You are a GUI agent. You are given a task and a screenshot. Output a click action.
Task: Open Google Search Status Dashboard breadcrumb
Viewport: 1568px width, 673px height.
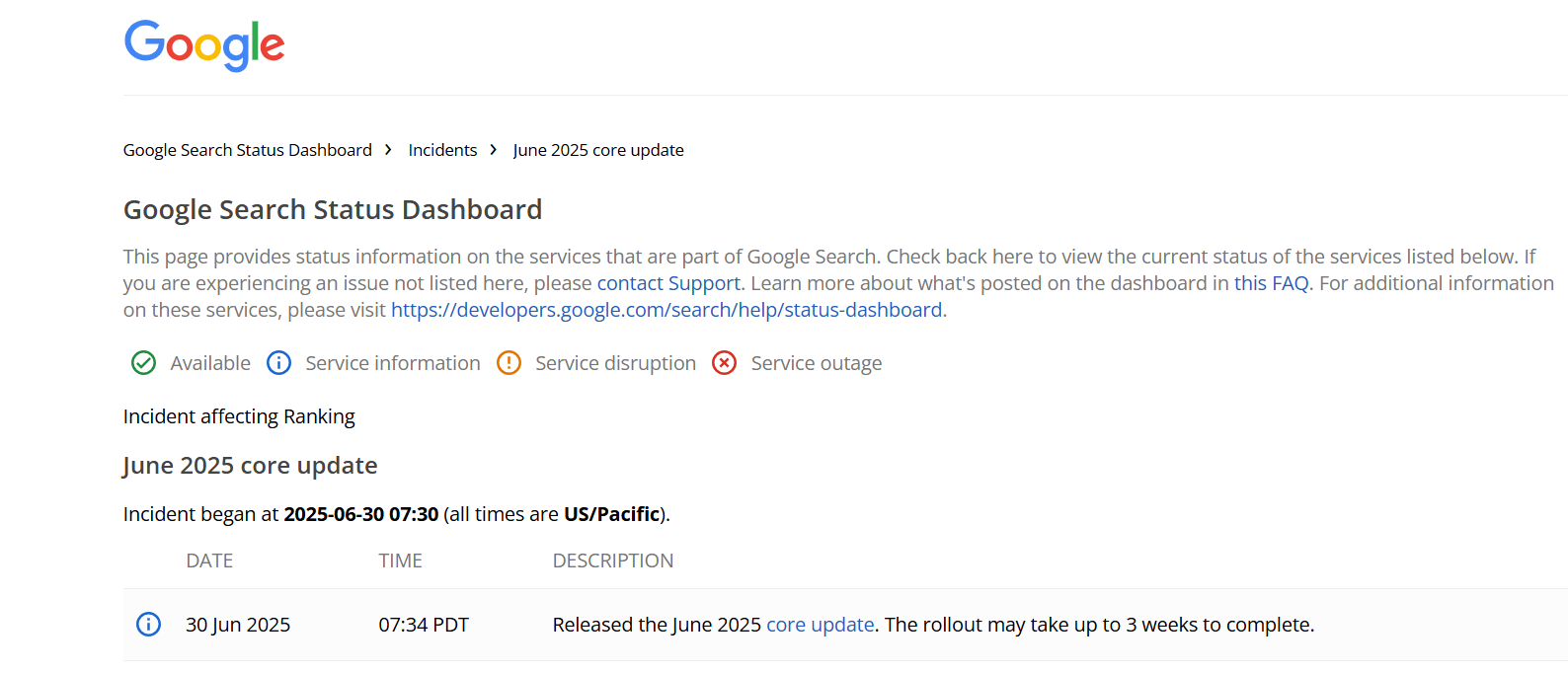pos(247,150)
